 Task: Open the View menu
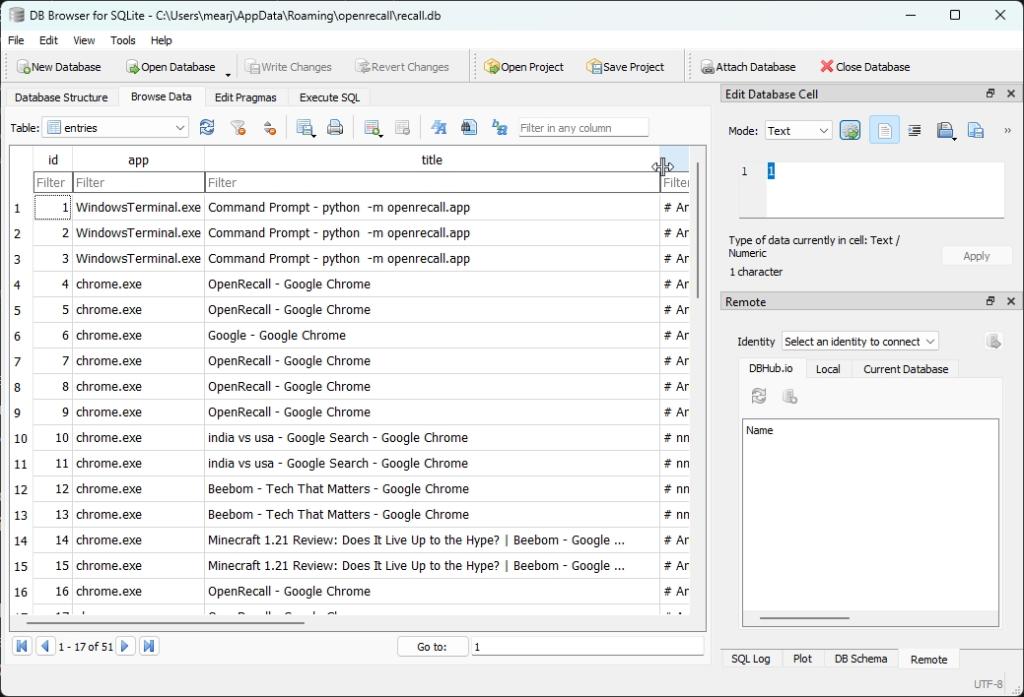tap(84, 40)
